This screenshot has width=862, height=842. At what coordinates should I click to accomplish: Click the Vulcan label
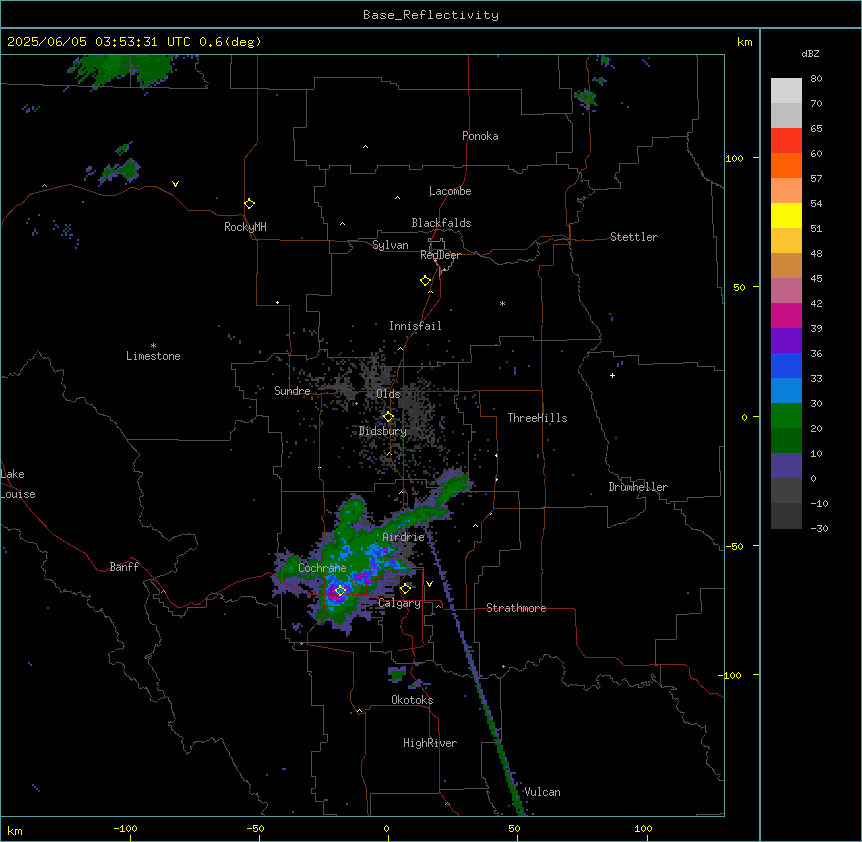point(543,792)
